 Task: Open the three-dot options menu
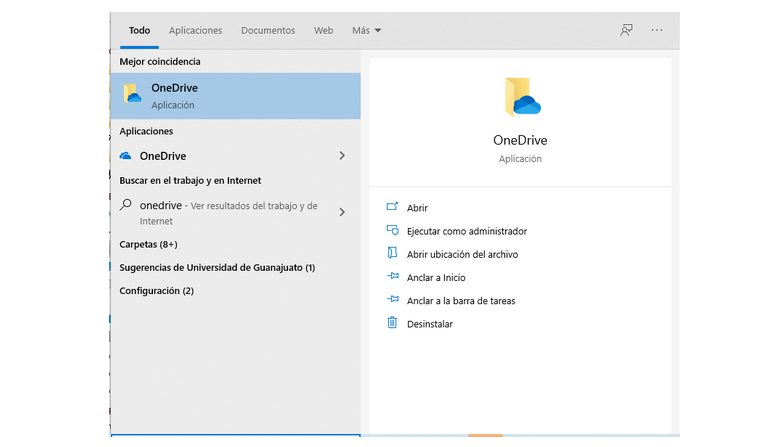[657, 30]
